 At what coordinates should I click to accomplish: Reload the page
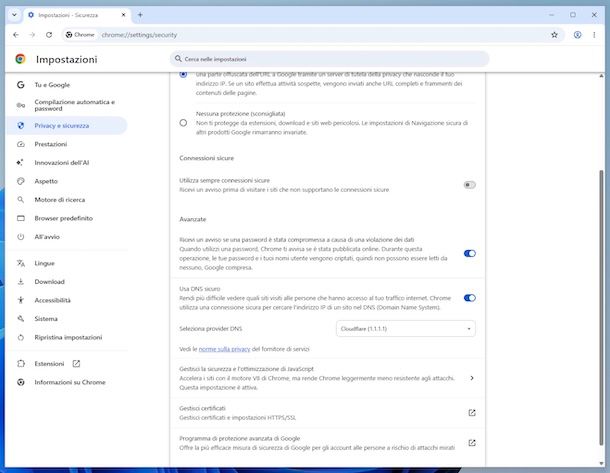click(49, 35)
